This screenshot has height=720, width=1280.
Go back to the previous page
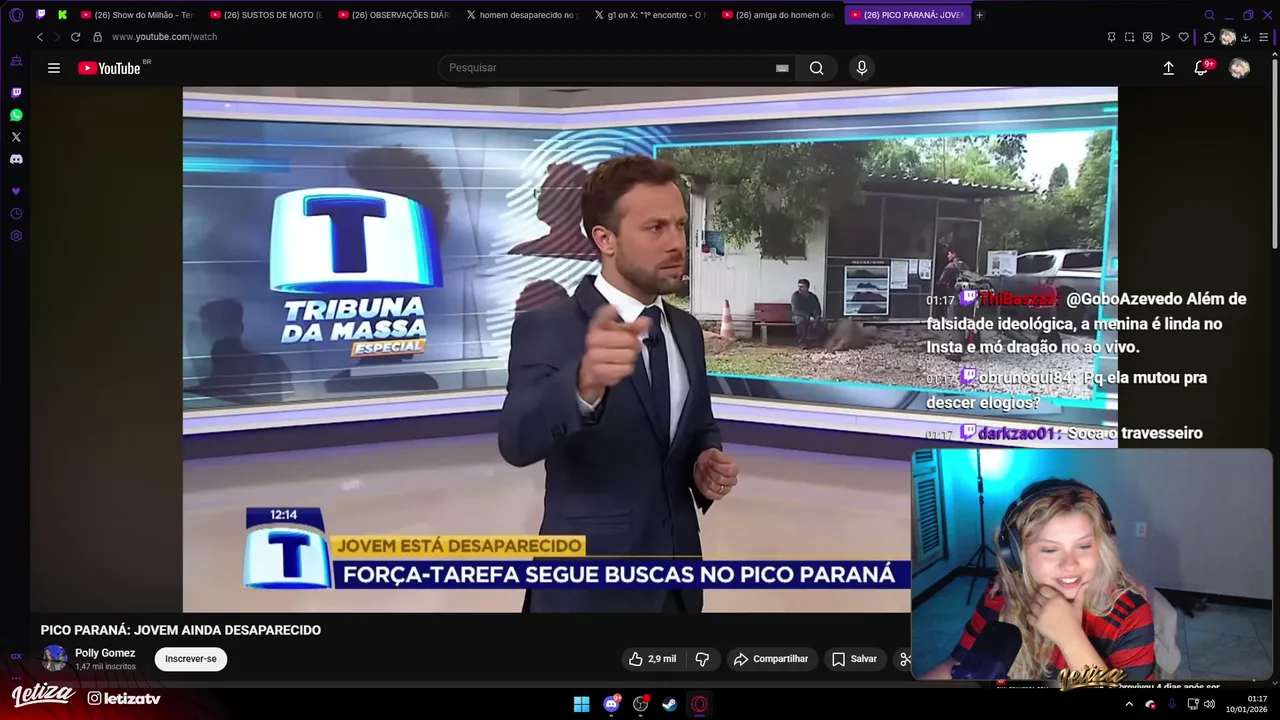click(x=40, y=37)
